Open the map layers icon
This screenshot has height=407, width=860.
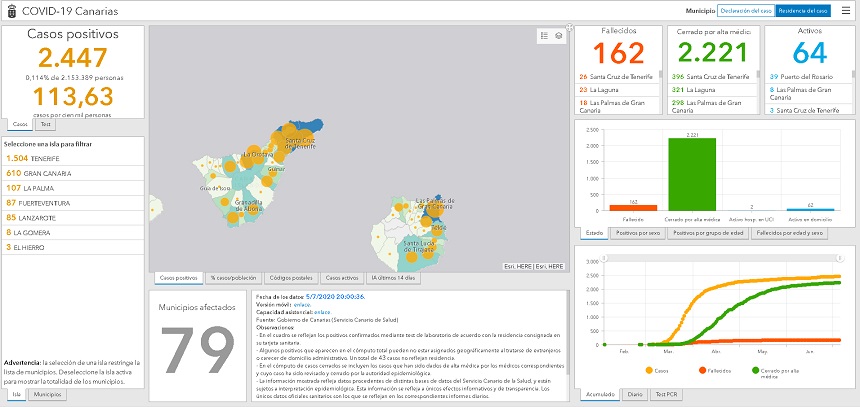point(559,35)
